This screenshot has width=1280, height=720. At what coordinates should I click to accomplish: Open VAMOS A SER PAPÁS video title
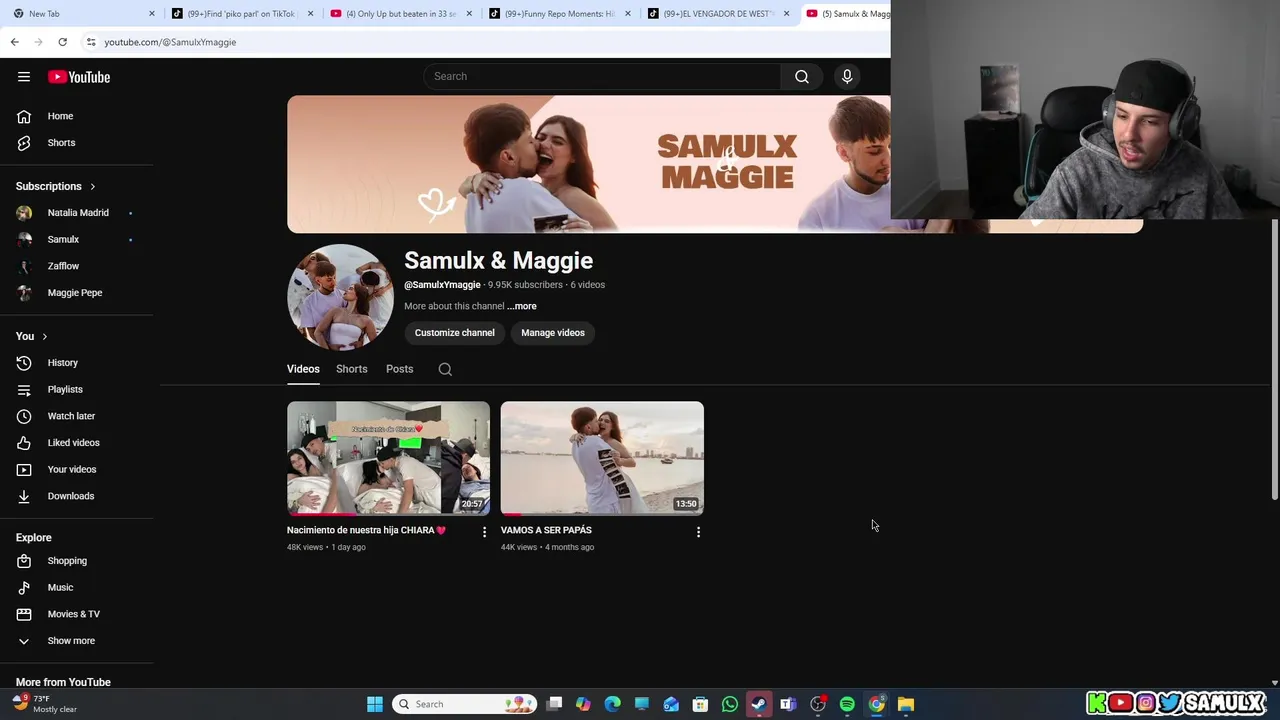[x=546, y=530]
